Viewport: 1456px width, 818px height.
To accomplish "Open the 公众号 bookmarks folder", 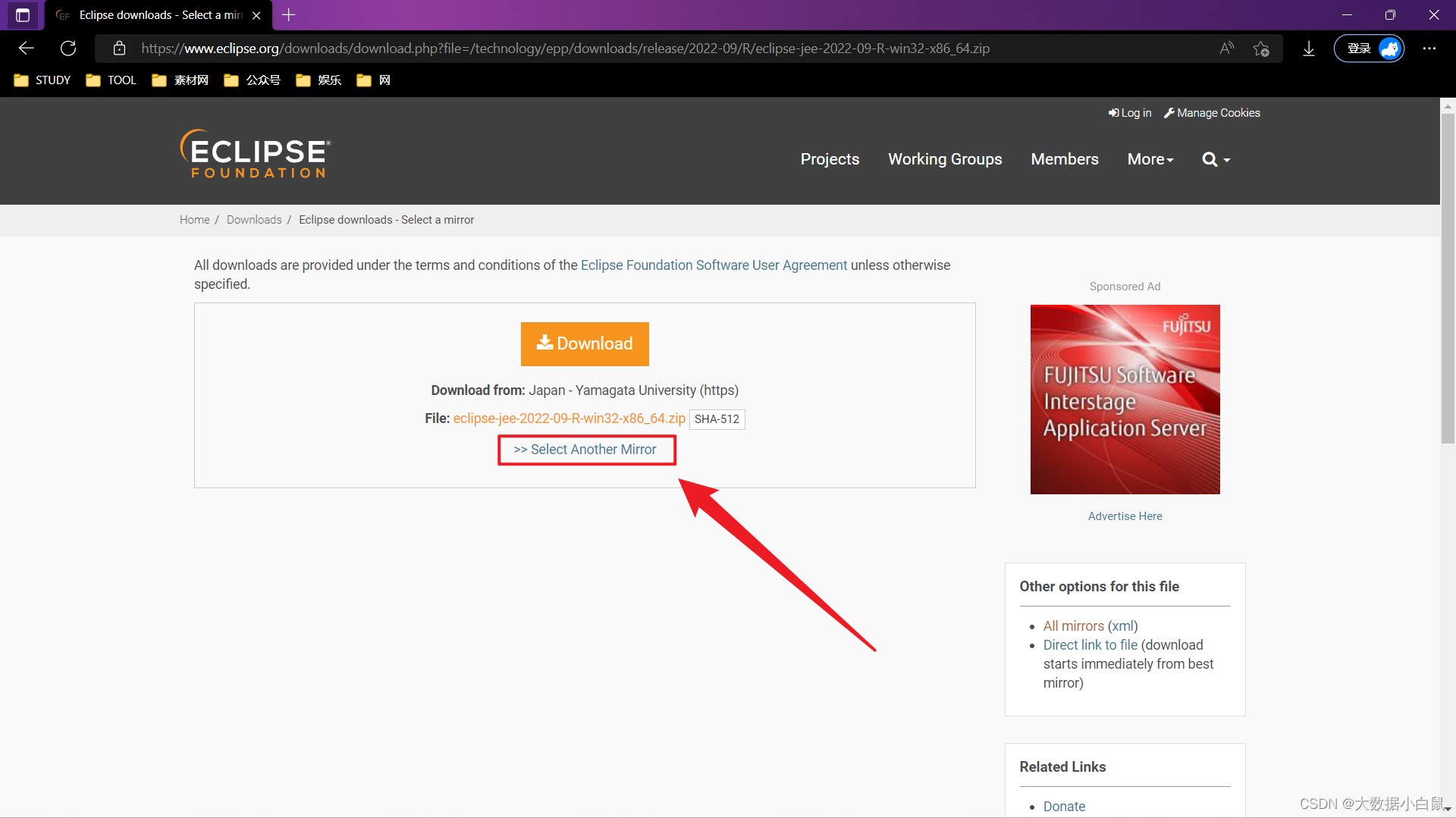I will [x=252, y=80].
